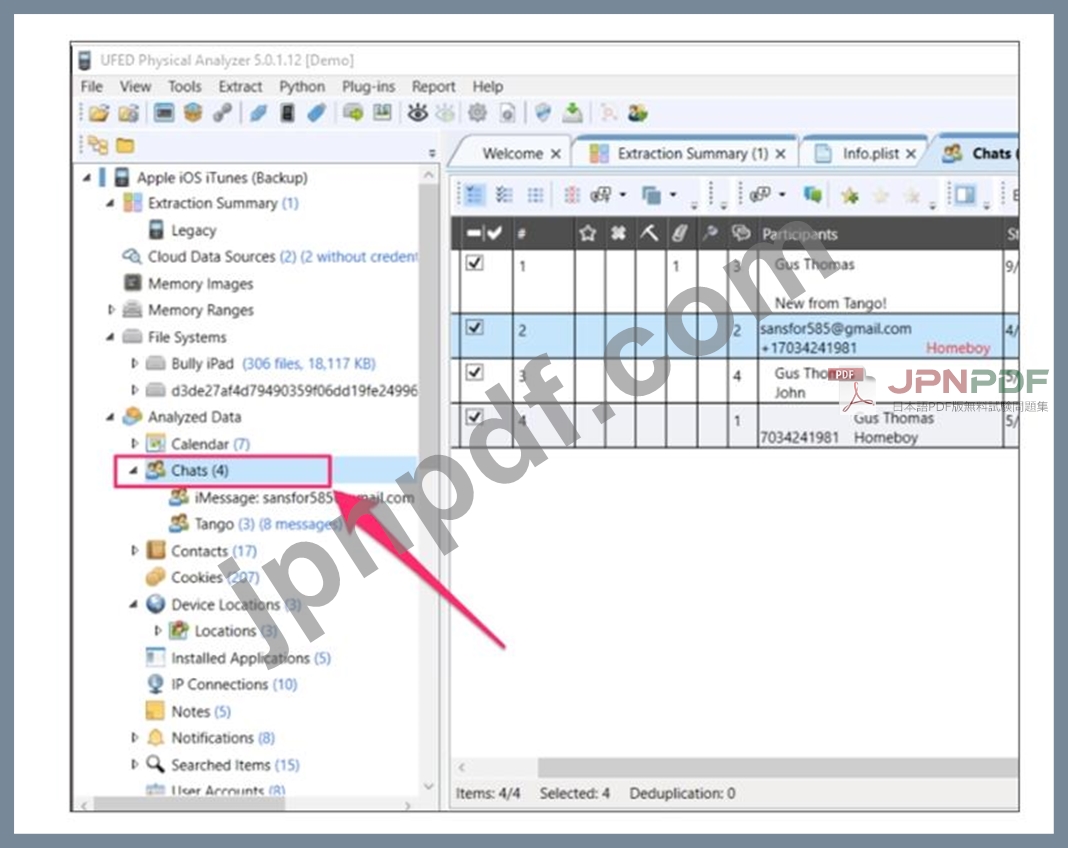Viewport: 1068px width, 848px height.
Task: Collapse the Analyzed Data tree node
Action: coord(110,417)
